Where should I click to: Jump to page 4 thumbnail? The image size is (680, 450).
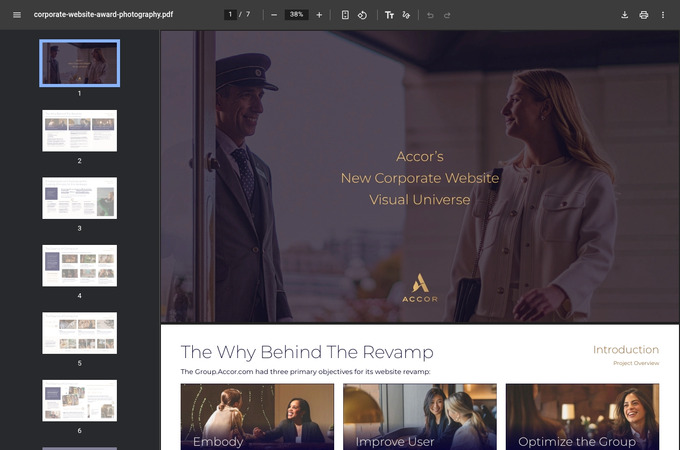click(x=79, y=265)
